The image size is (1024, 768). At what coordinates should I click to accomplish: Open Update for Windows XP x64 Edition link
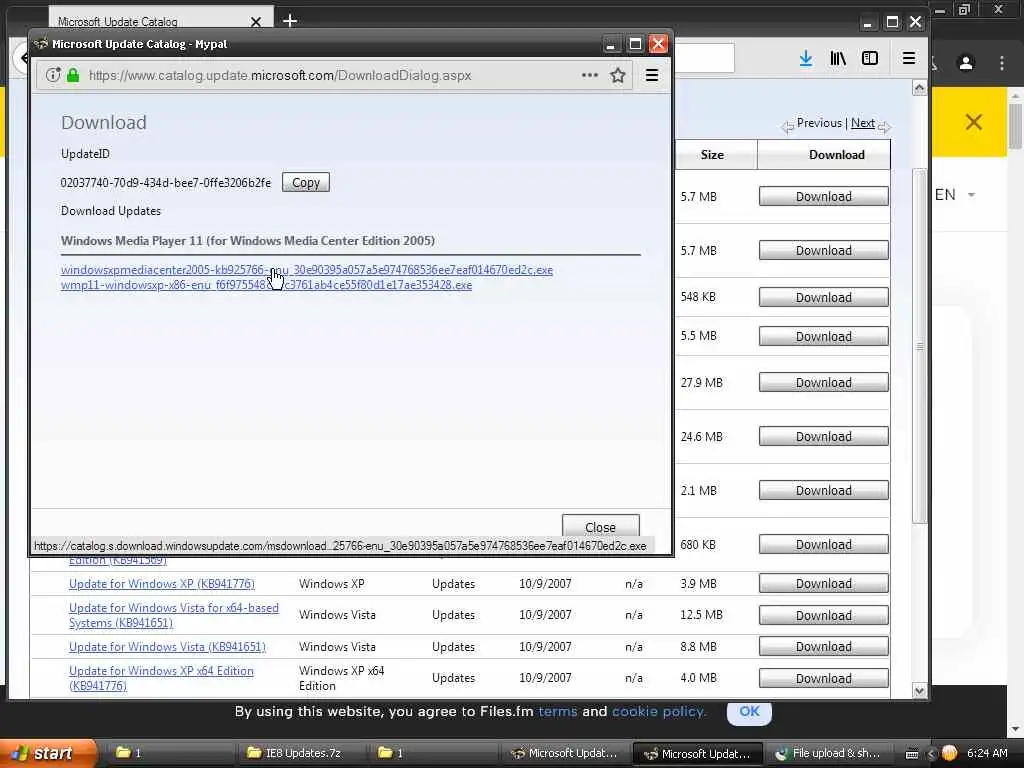point(161,678)
